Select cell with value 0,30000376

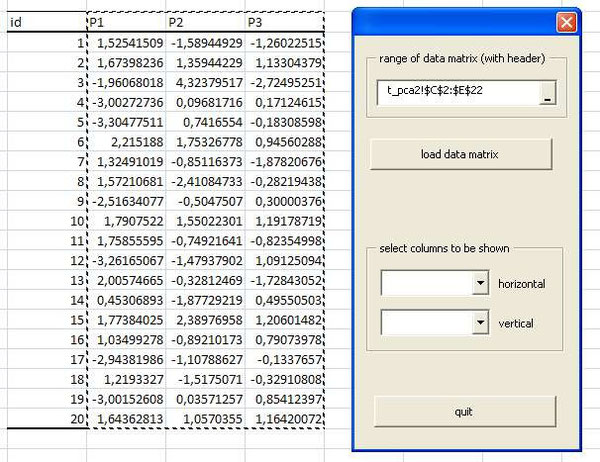point(285,201)
